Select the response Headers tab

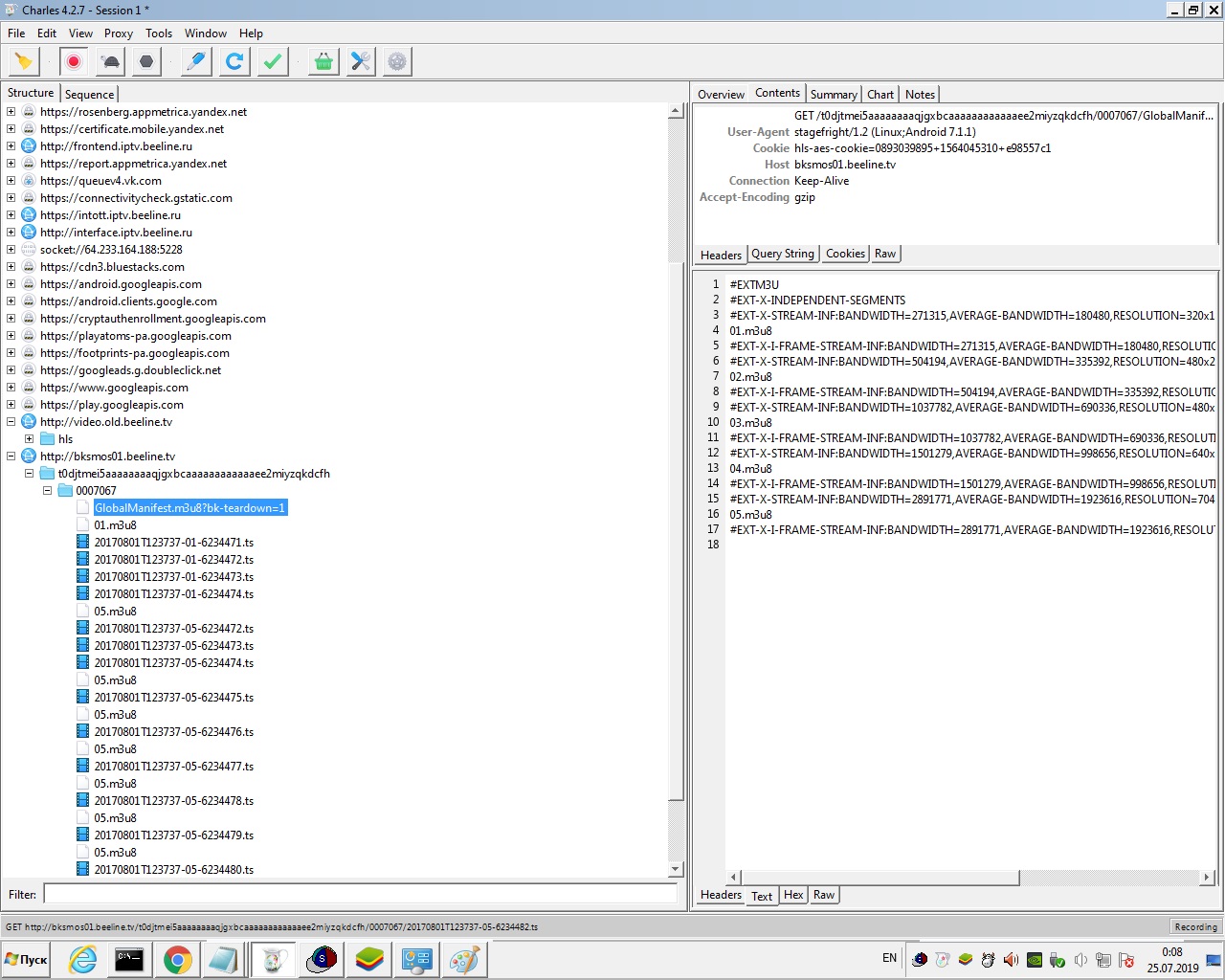(721, 895)
